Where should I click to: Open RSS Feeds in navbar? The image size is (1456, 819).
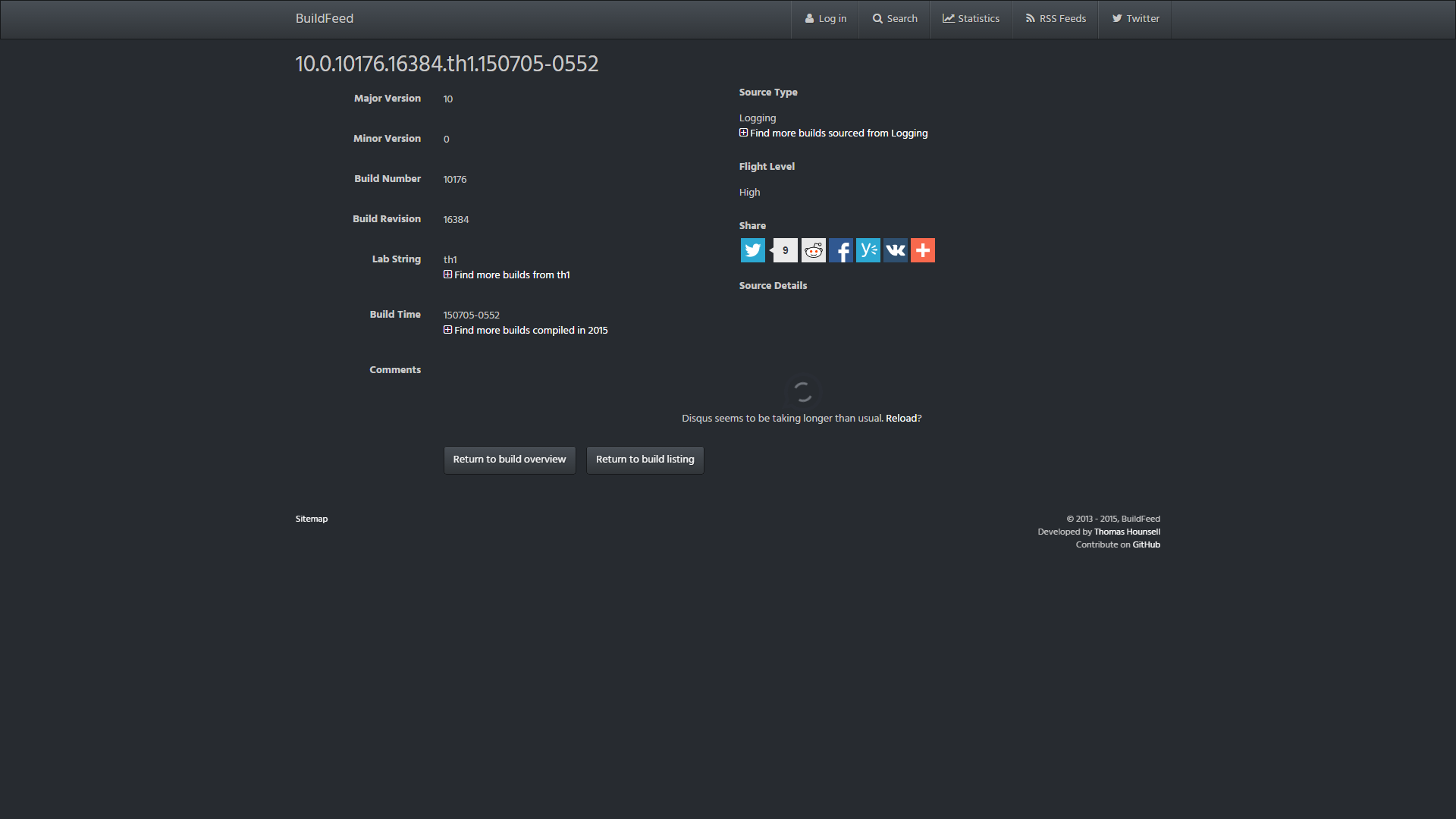pyautogui.click(x=1056, y=19)
